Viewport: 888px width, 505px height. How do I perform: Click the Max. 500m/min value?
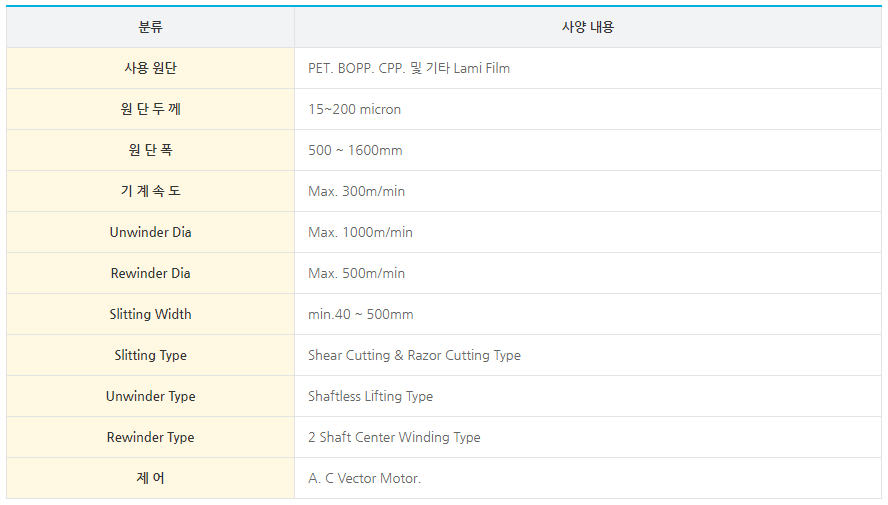[356, 274]
